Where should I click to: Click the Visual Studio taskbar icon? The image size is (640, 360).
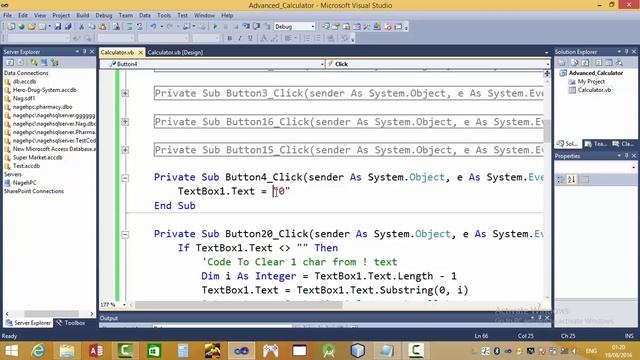241,351
